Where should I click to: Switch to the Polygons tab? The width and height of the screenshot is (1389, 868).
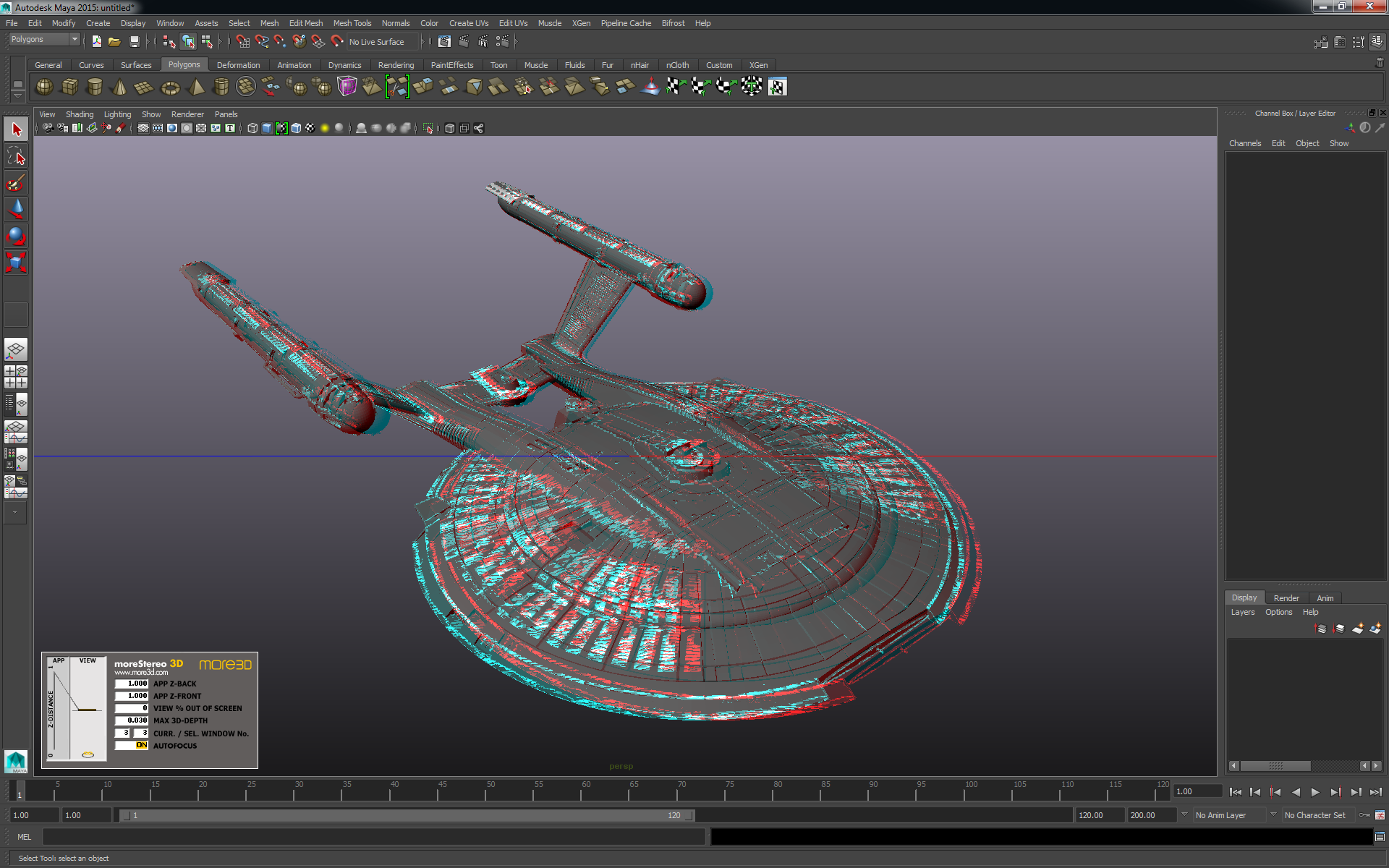tap(183, 65)
